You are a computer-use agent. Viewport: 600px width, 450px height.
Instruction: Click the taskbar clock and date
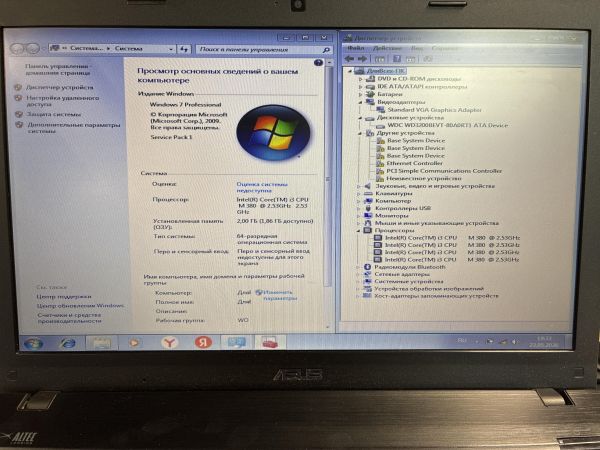click(x=544, y=341)
